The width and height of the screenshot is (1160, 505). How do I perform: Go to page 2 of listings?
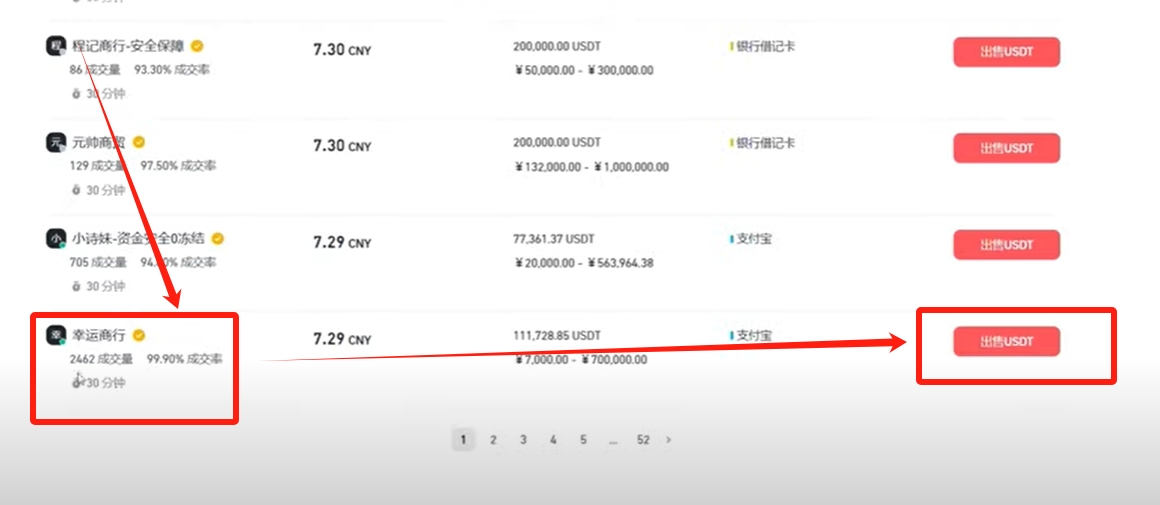pyautogui.click(x=493, y=439)
